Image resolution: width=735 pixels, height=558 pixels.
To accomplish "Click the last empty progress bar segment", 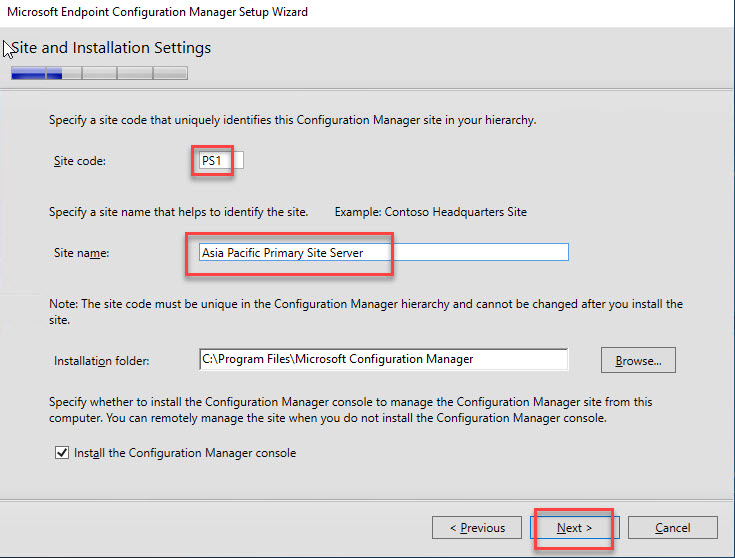I will pyautogui.click(x=170, y=73).
